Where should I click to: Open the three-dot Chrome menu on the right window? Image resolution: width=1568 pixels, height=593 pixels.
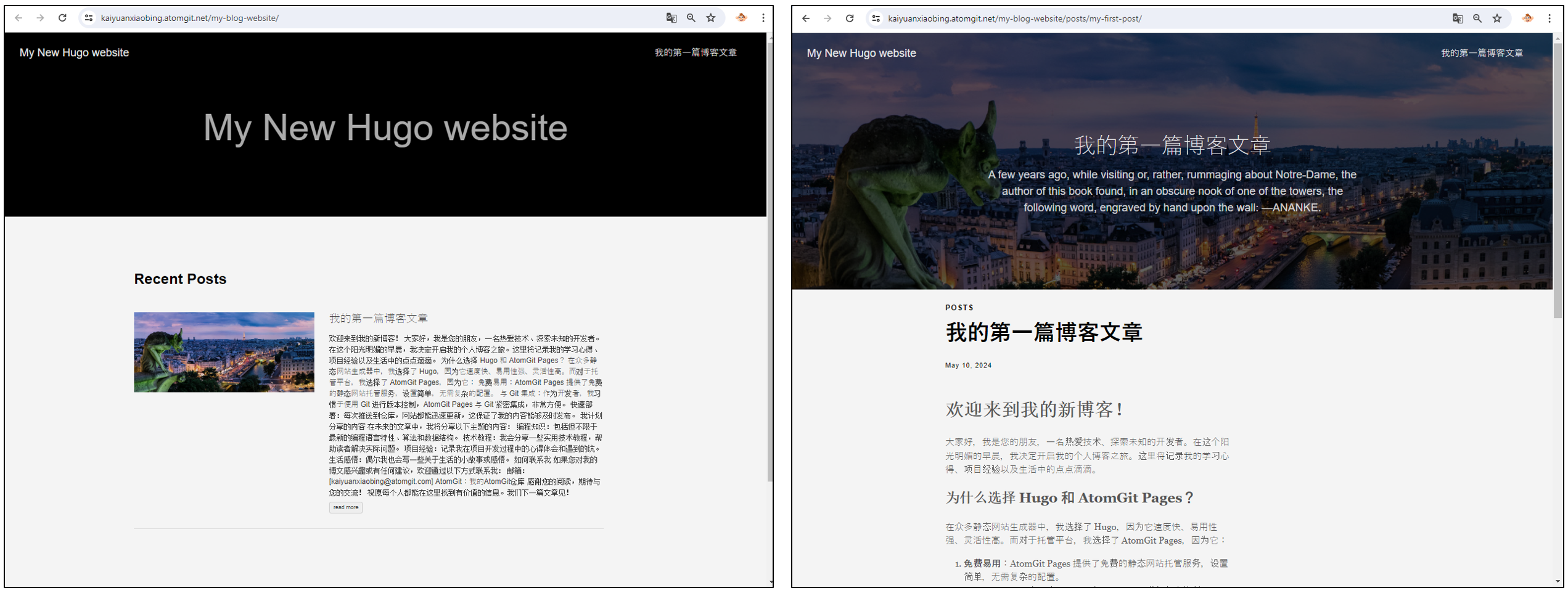coord(1551,18)
